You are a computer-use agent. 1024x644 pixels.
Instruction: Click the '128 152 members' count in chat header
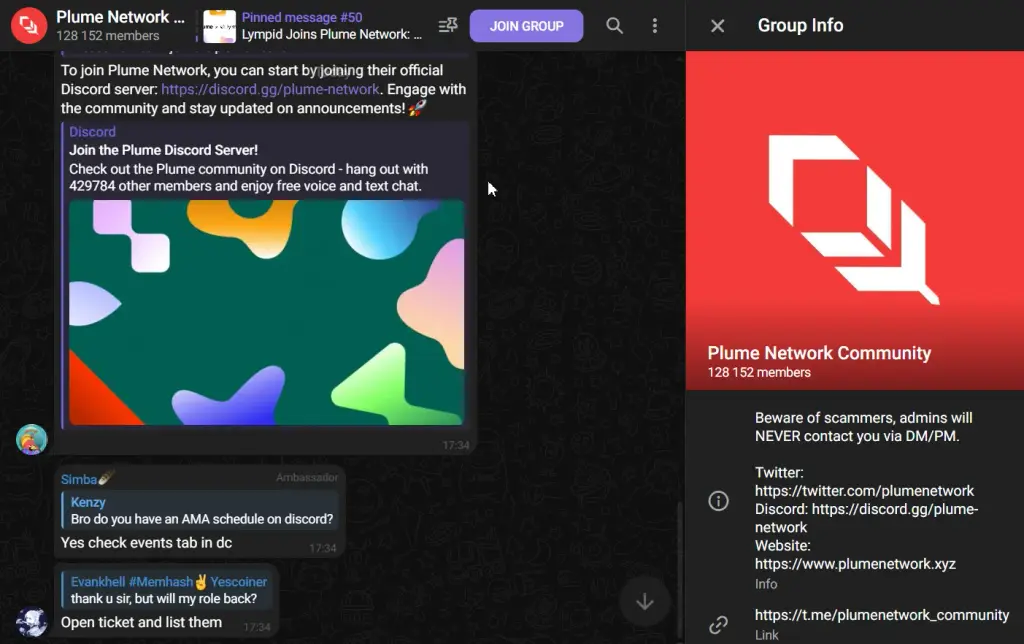tap(108, 36)
